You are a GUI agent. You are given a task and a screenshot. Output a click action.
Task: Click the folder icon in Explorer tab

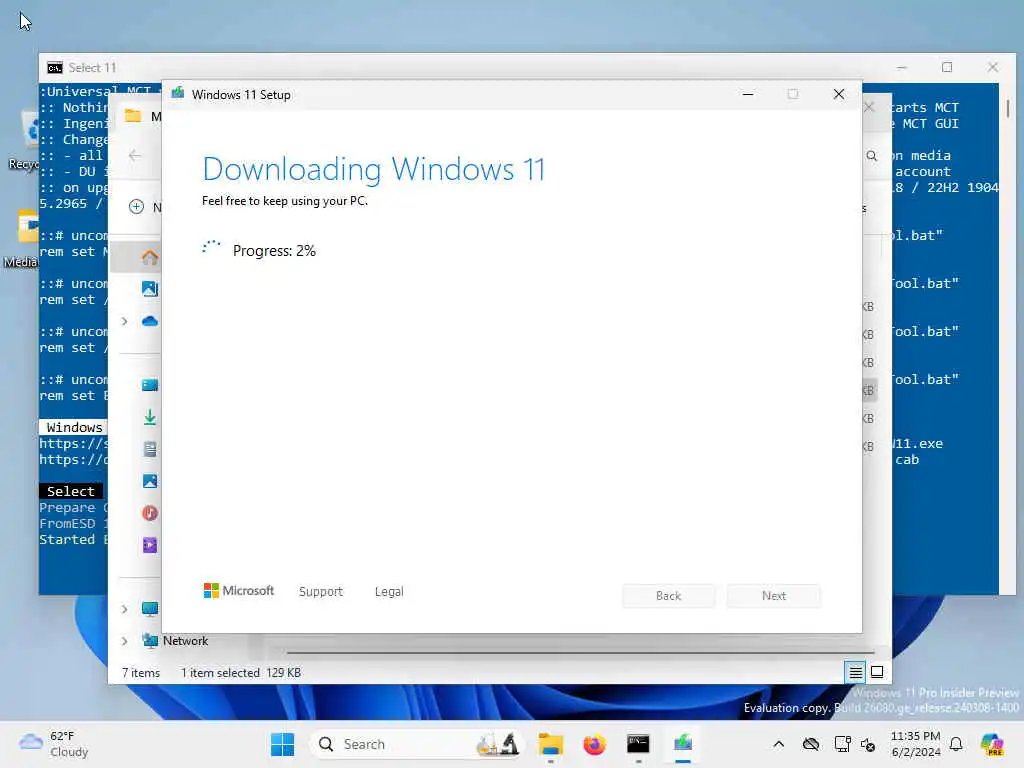pos(133,116)
